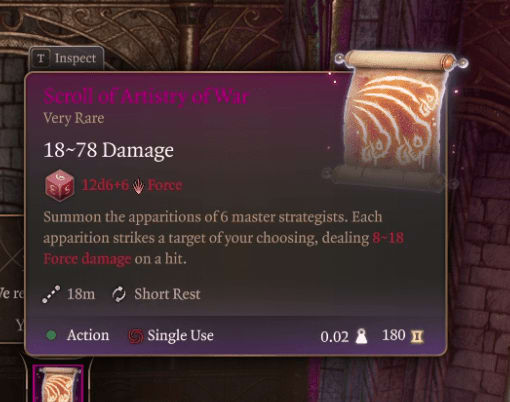The height and width of the screenshot is (402, 510).
Task: Click the T key badge
Action: 41,59
